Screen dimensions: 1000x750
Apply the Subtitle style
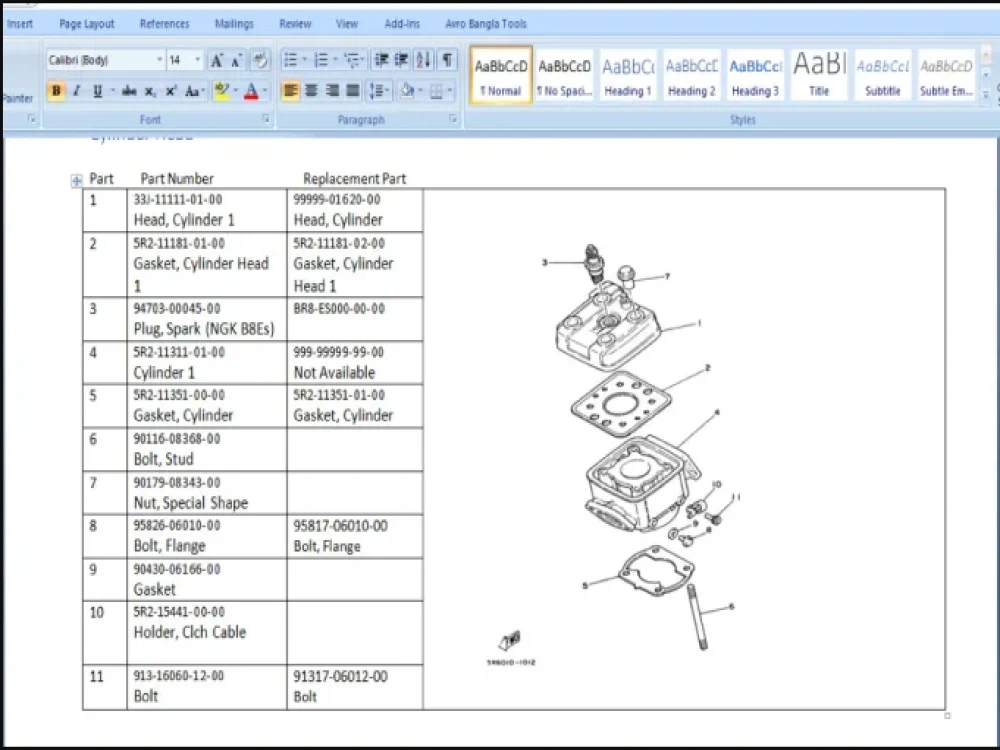click(x=883, y=75)
